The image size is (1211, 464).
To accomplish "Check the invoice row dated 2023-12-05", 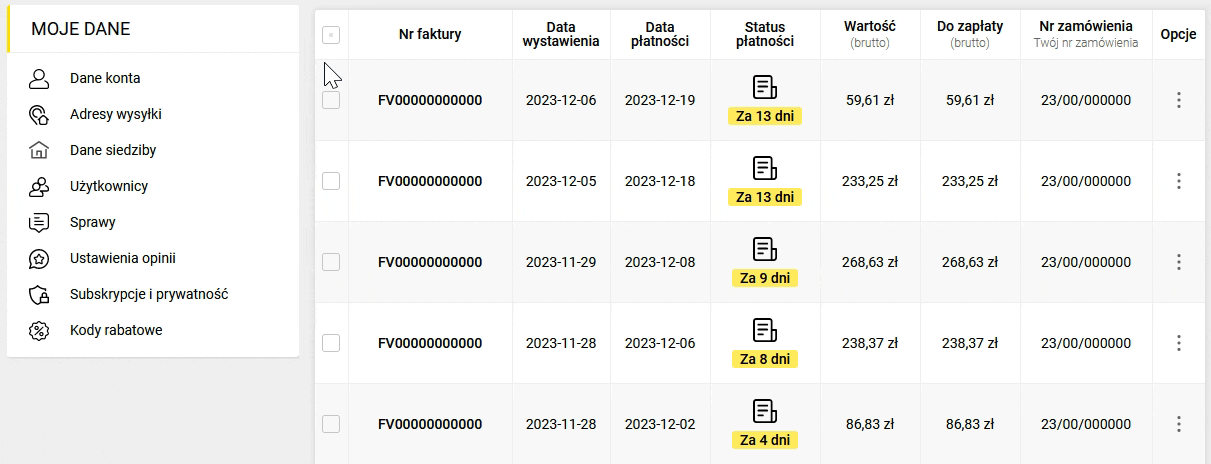I will [x=331, y=181].
